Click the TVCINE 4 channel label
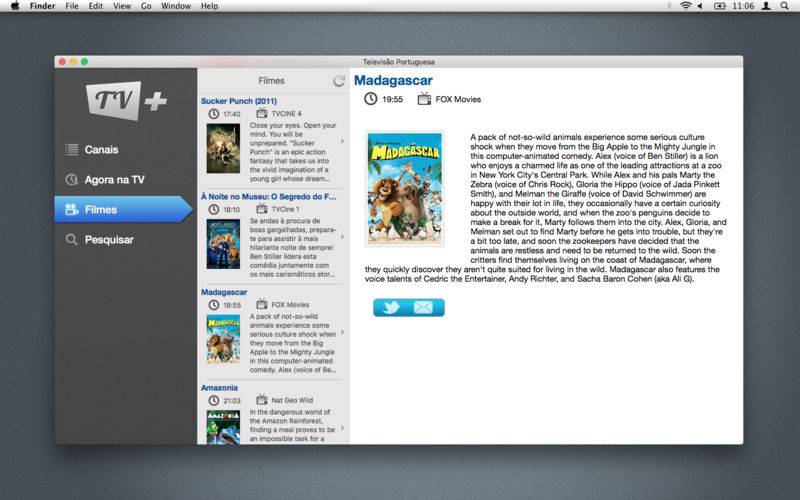The height and width of the screenshot is (500, 800). tap(287, 114)
